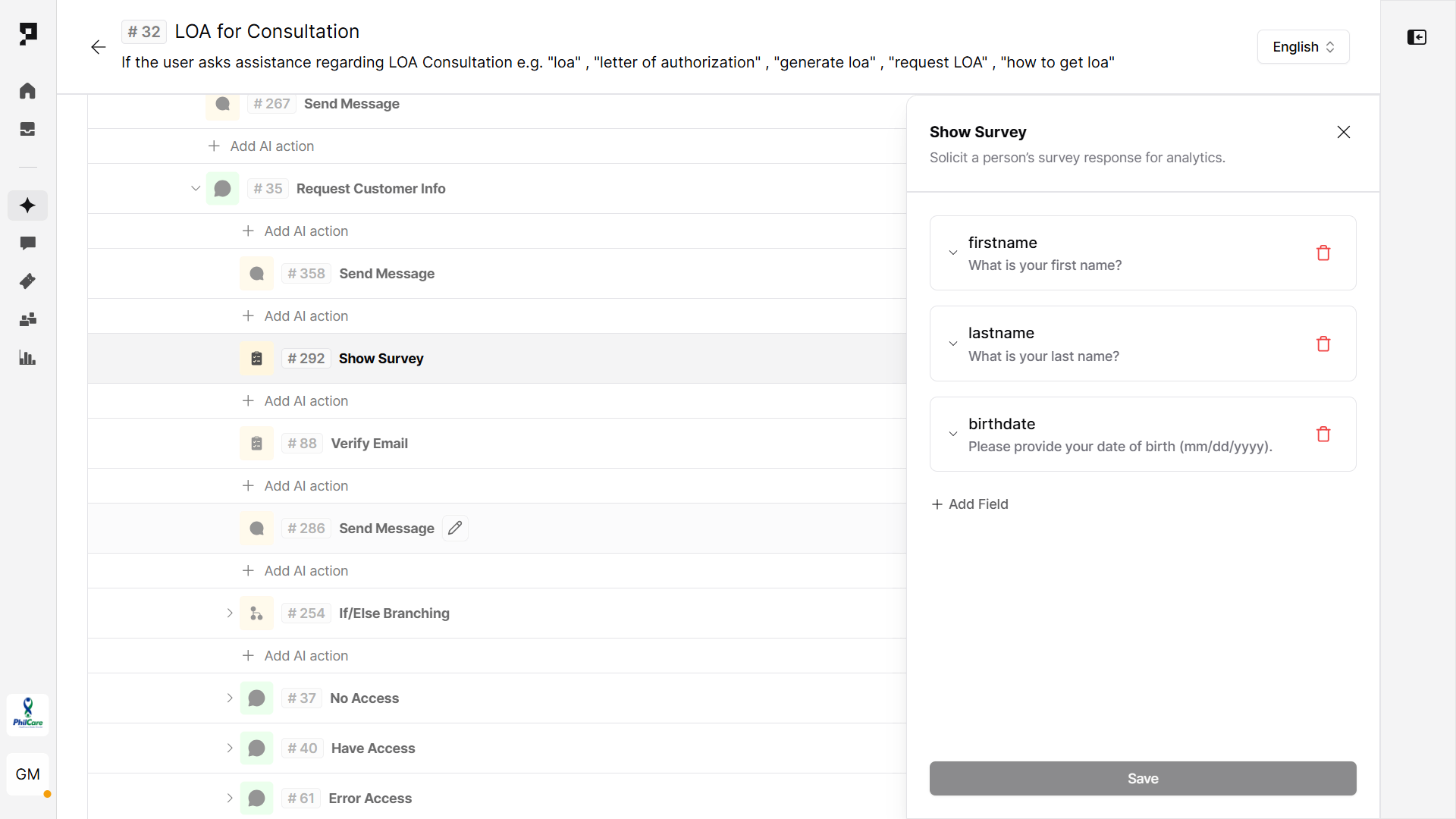The height and width of the screenshot is (819, 1456).
Task: Collapse the Request Customer Info node
Action: (x=196, y=189)
